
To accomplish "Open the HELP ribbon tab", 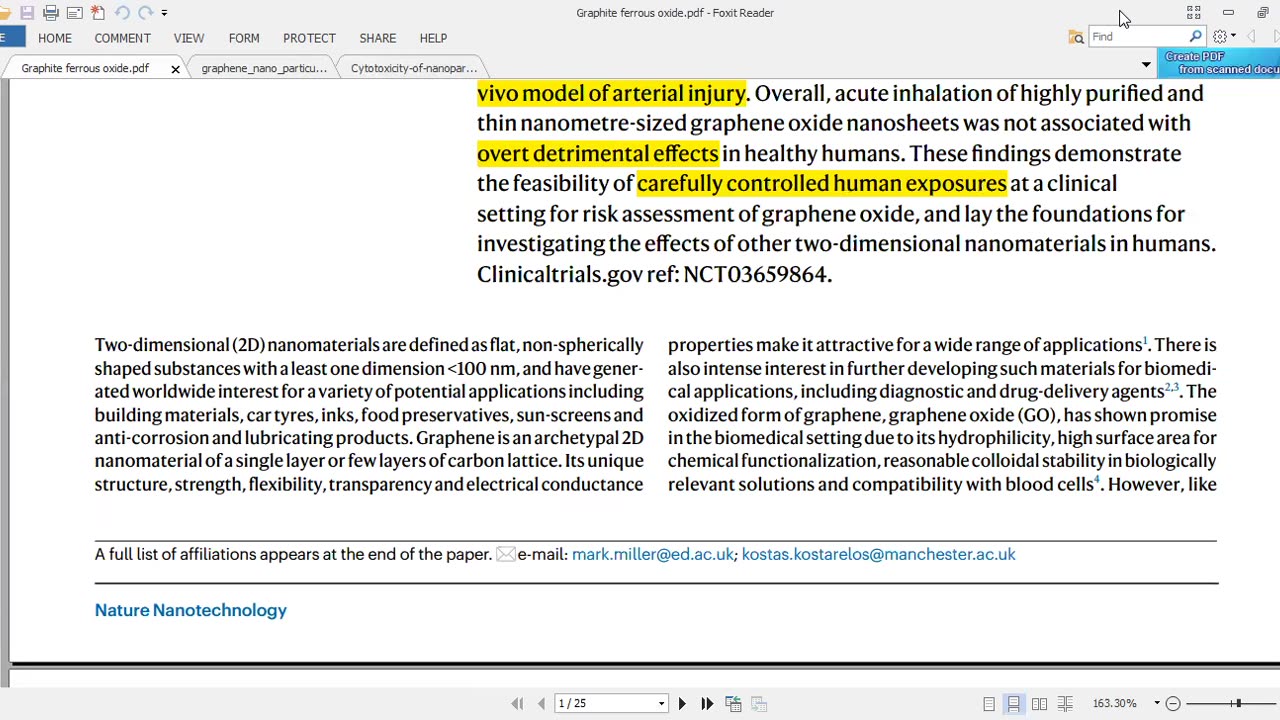I will [x=433, y=38].
